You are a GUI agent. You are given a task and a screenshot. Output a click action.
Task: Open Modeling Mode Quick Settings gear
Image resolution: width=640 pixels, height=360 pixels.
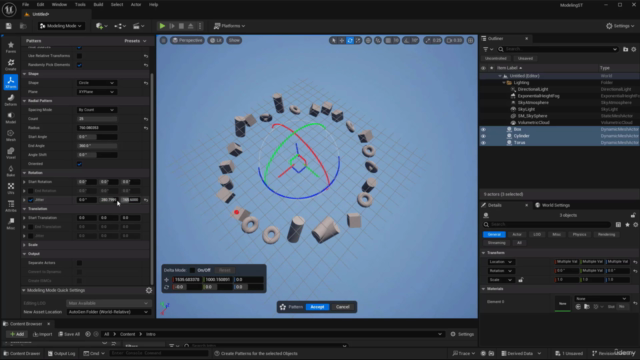149,290
